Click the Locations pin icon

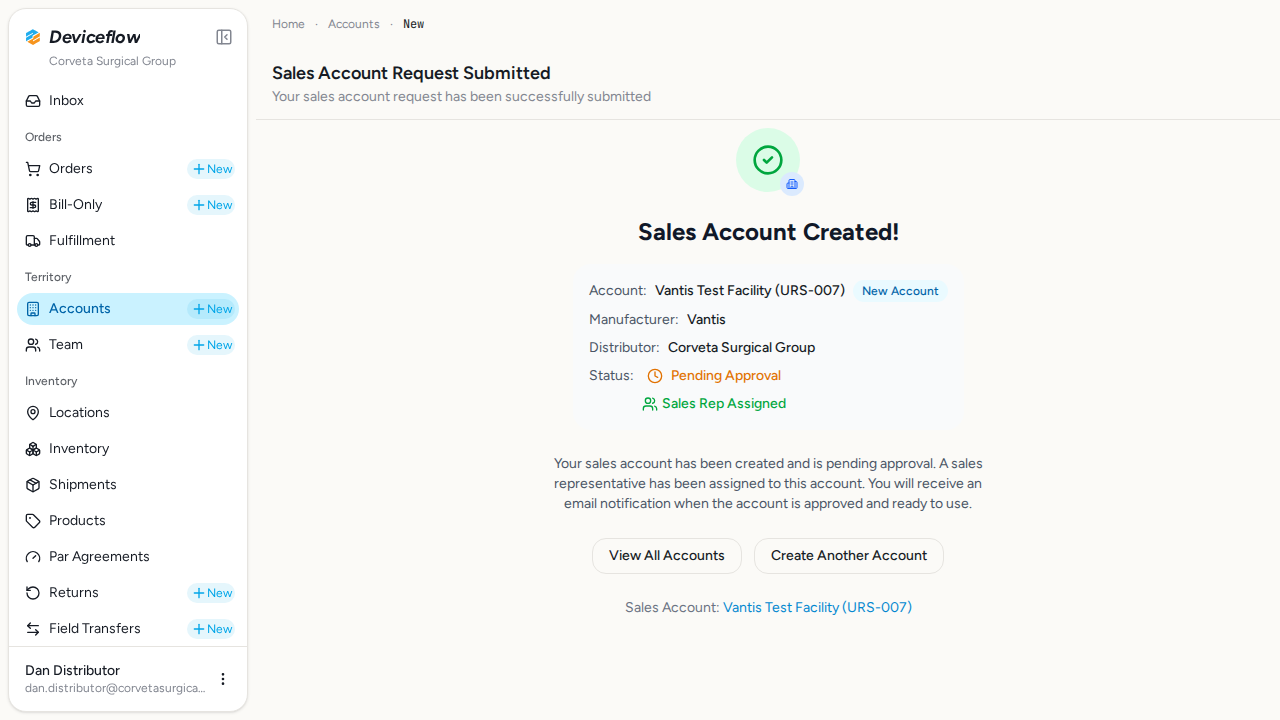click(x=33, y=413)
